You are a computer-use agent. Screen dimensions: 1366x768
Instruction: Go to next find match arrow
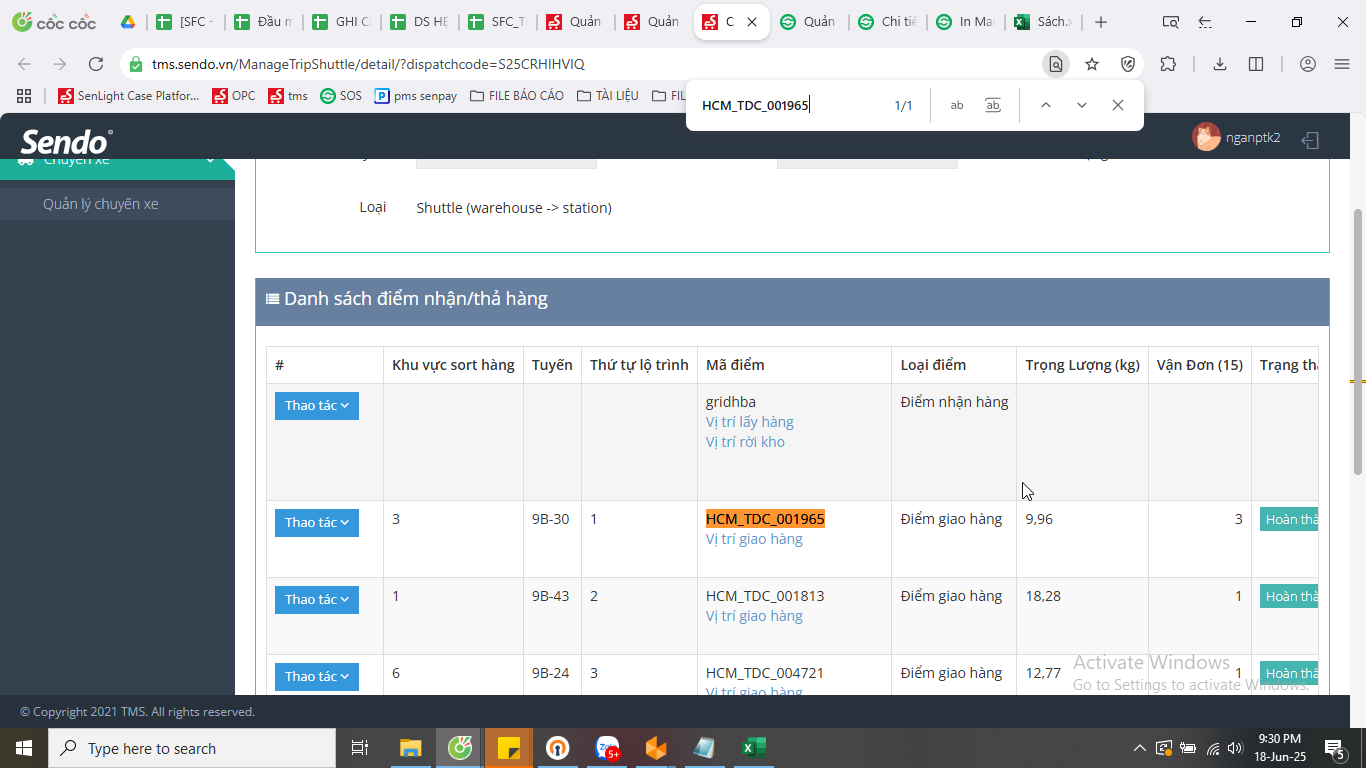point(1082,105)
